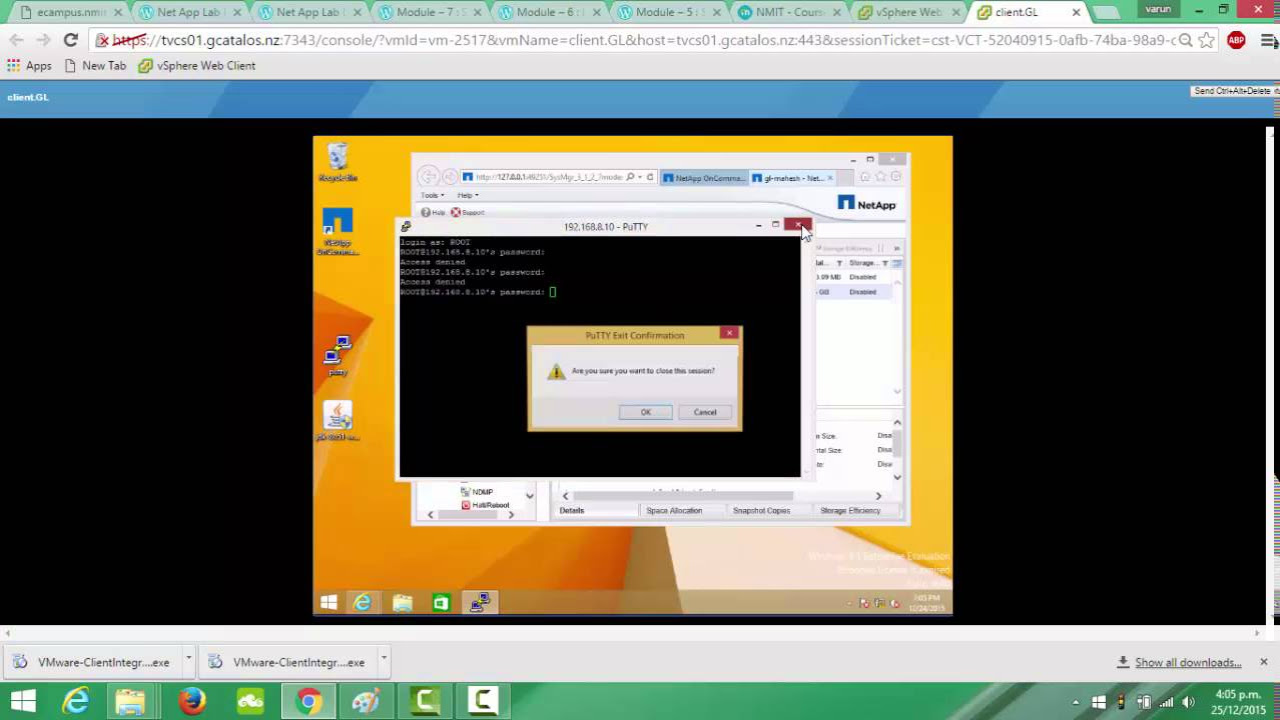
Task: Open the Details tab in NetApp window
Action: click(x=572, y=510)
